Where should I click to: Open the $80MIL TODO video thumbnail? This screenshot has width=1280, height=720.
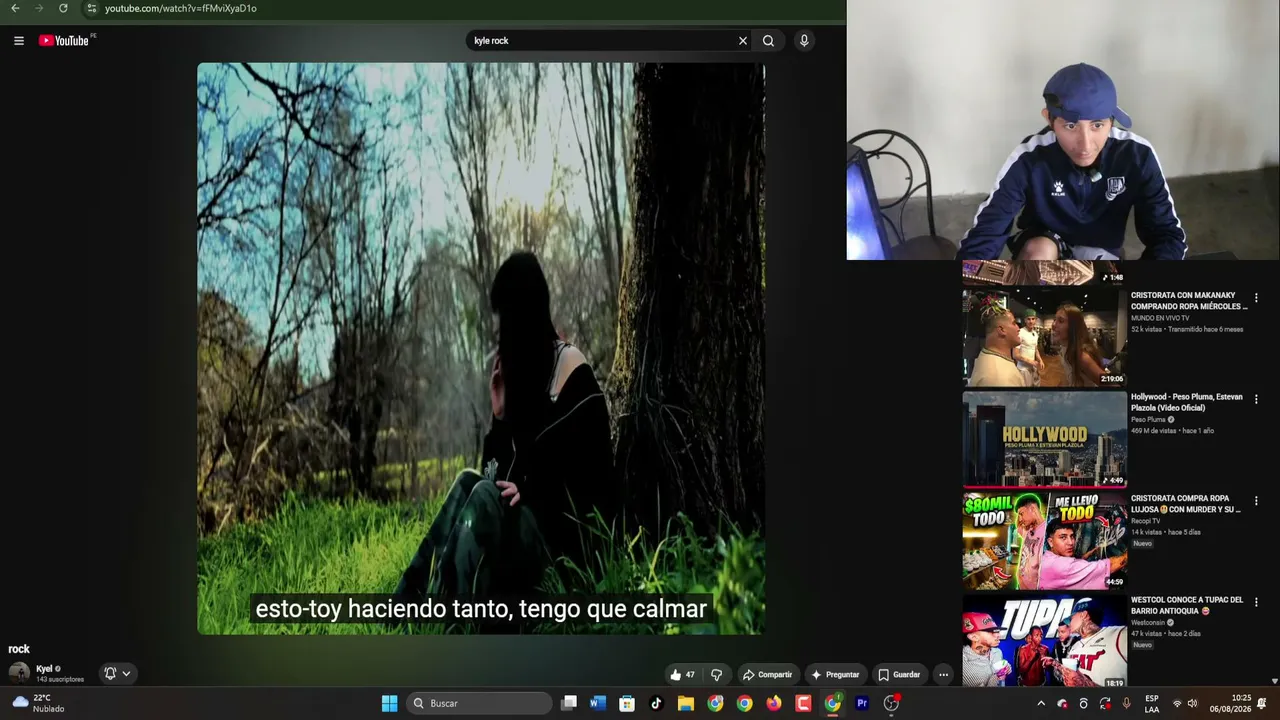(x=1044, y=540)
